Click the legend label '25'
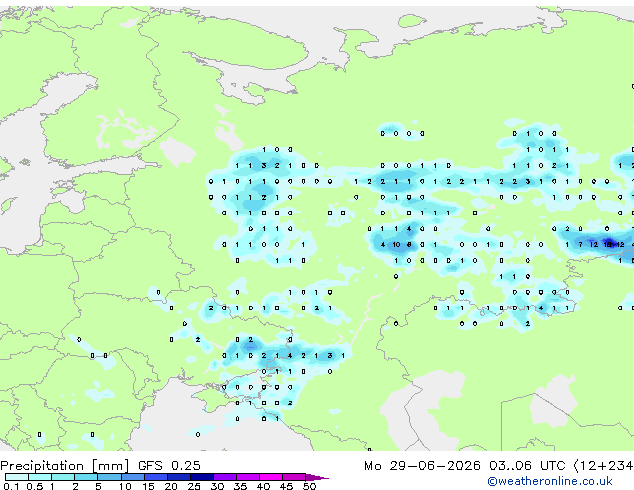 (194, 486)
